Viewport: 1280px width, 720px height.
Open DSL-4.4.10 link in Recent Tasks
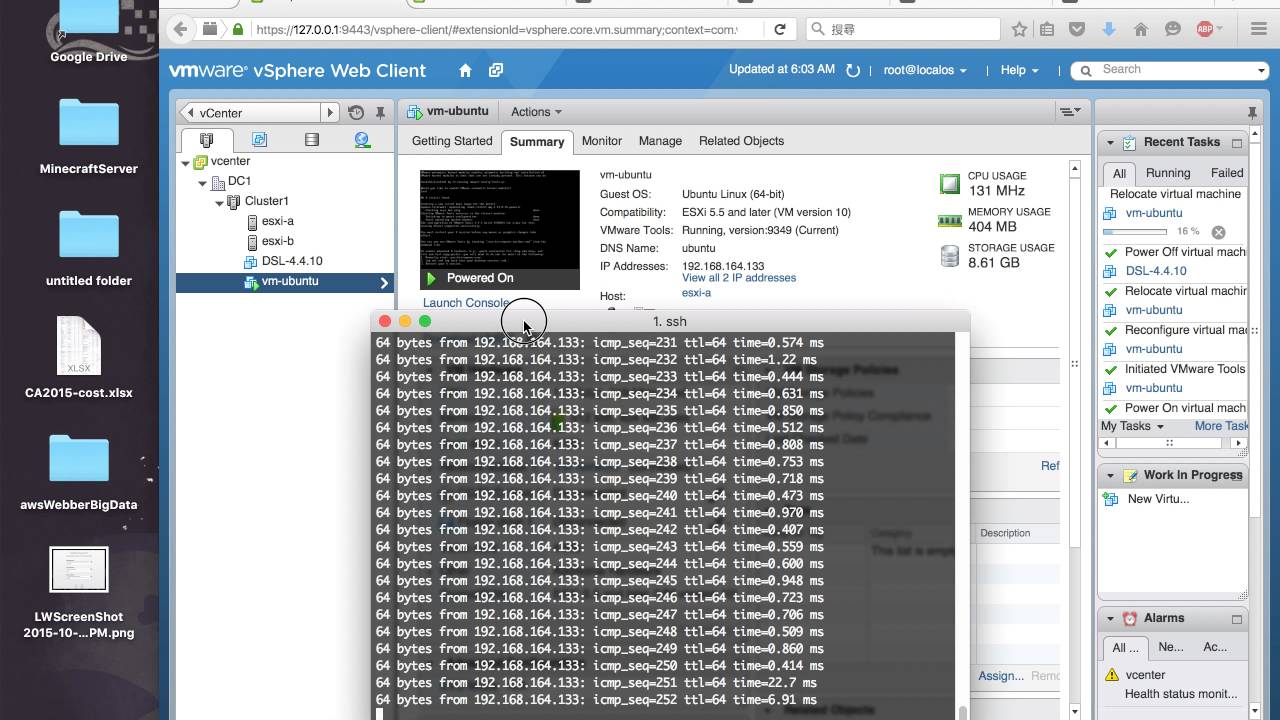[x=1156, y=271]
